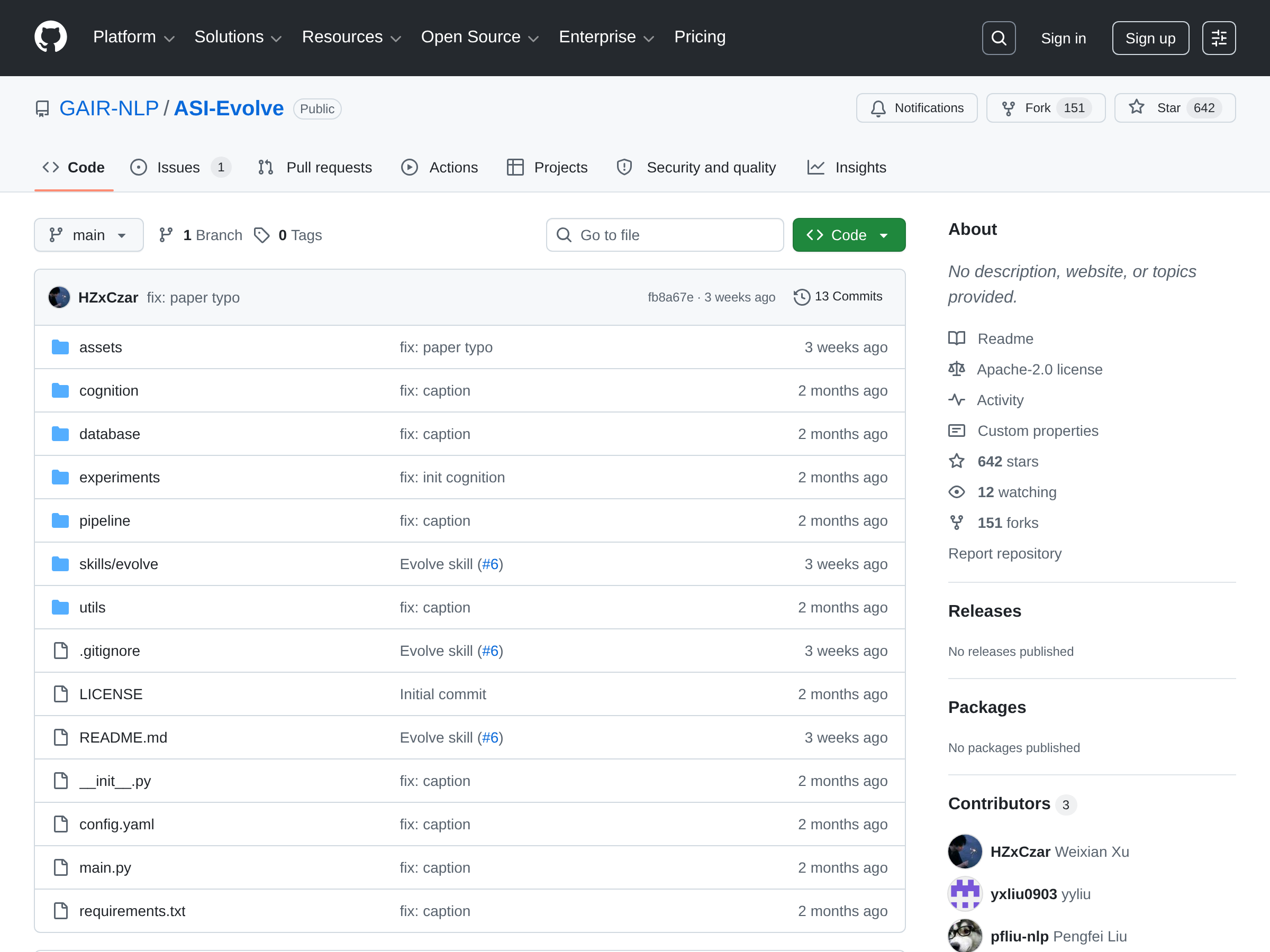Screen dimensions: 1270x952
Task: Open the 13 Commits history
Action: pyautogui.click(x=838, y=297)
